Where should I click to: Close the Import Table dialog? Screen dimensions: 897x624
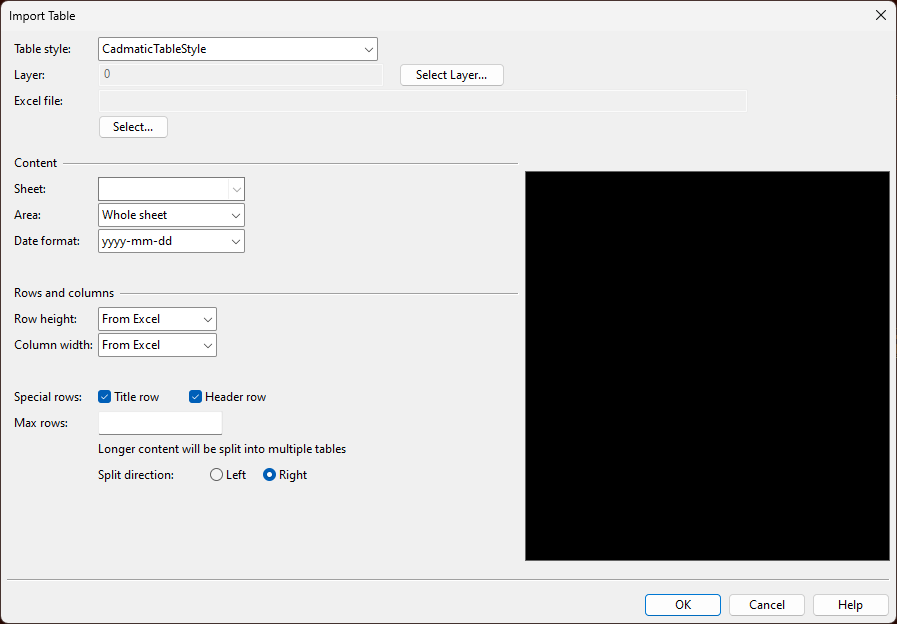pyautogui.click(x=880, y=15)
